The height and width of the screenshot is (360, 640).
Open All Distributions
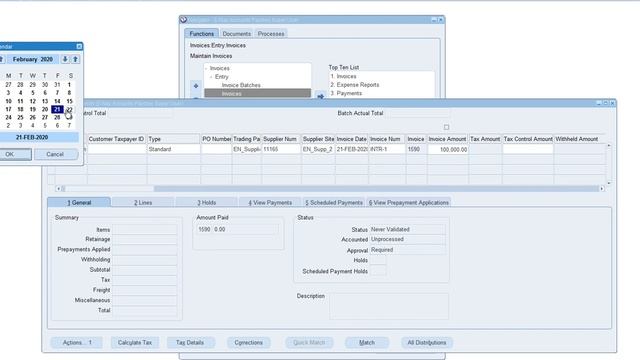(x=427, y=342)
